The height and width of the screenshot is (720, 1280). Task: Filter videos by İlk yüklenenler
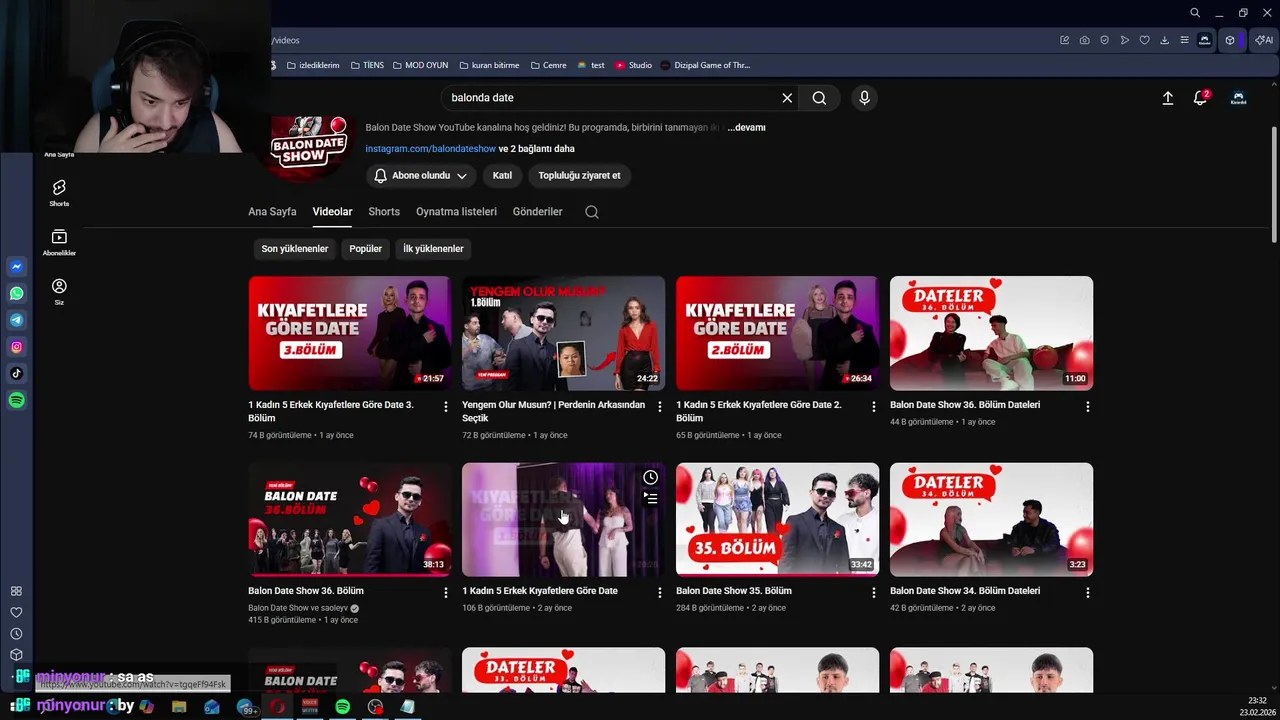(x=433, y=248)
